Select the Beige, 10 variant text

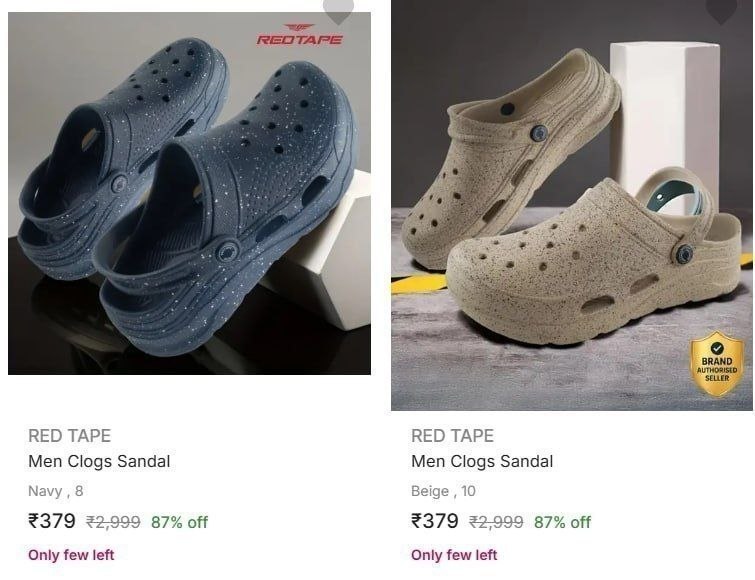(x=443, y=491)
